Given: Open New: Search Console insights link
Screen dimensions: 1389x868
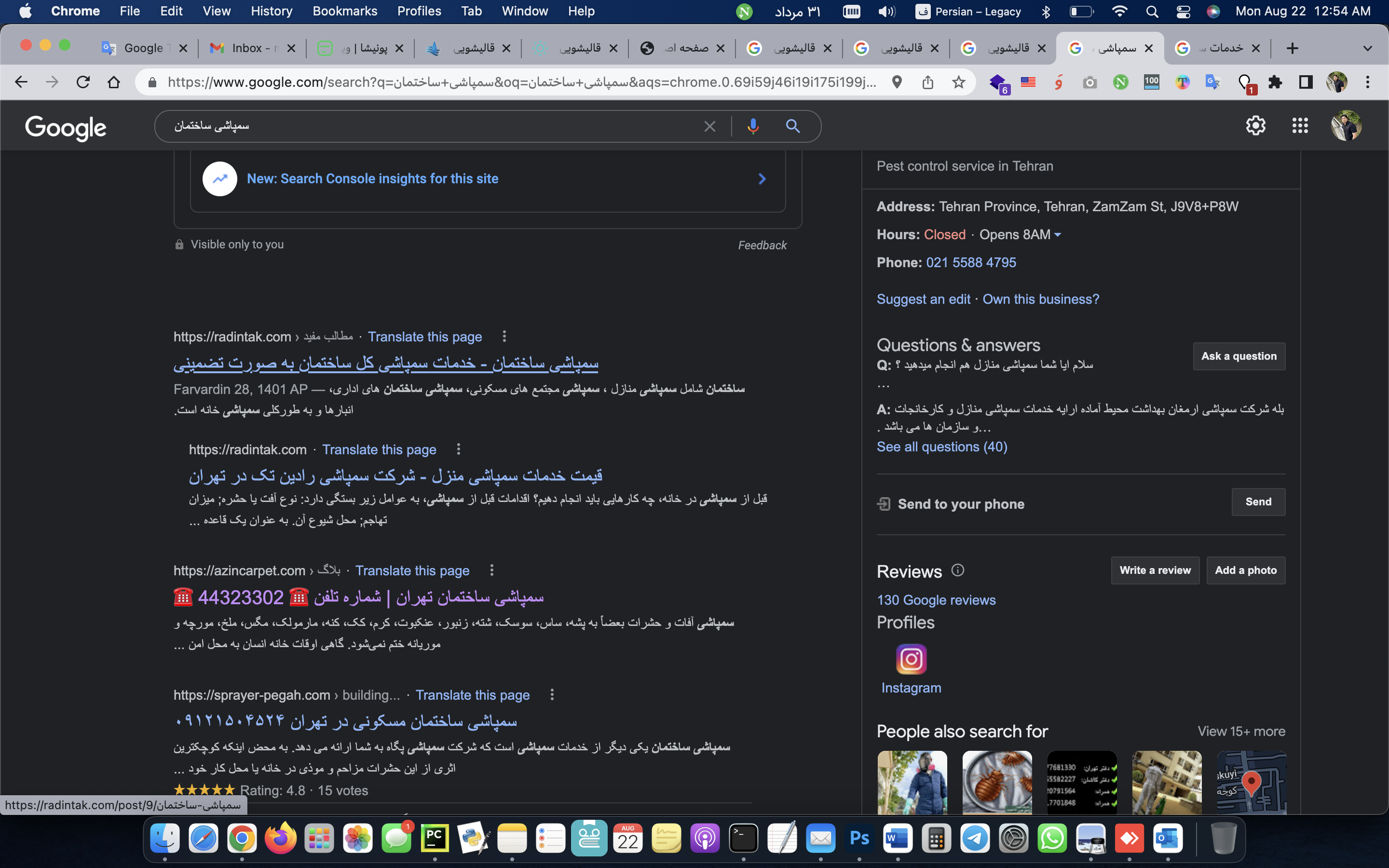Looking at the screenshot, I should click(x=372, y=179).
